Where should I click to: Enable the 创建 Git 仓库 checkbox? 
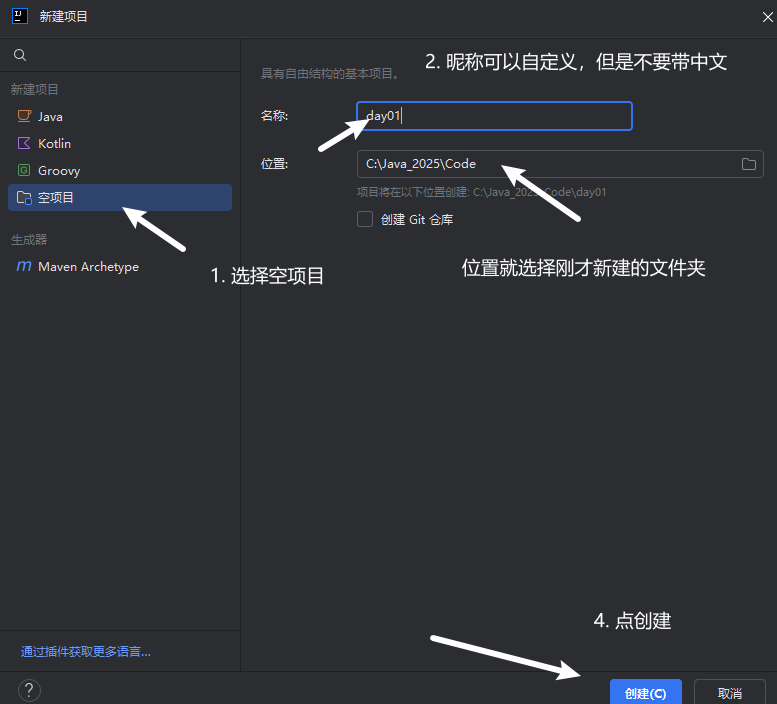tap(365, 219)
